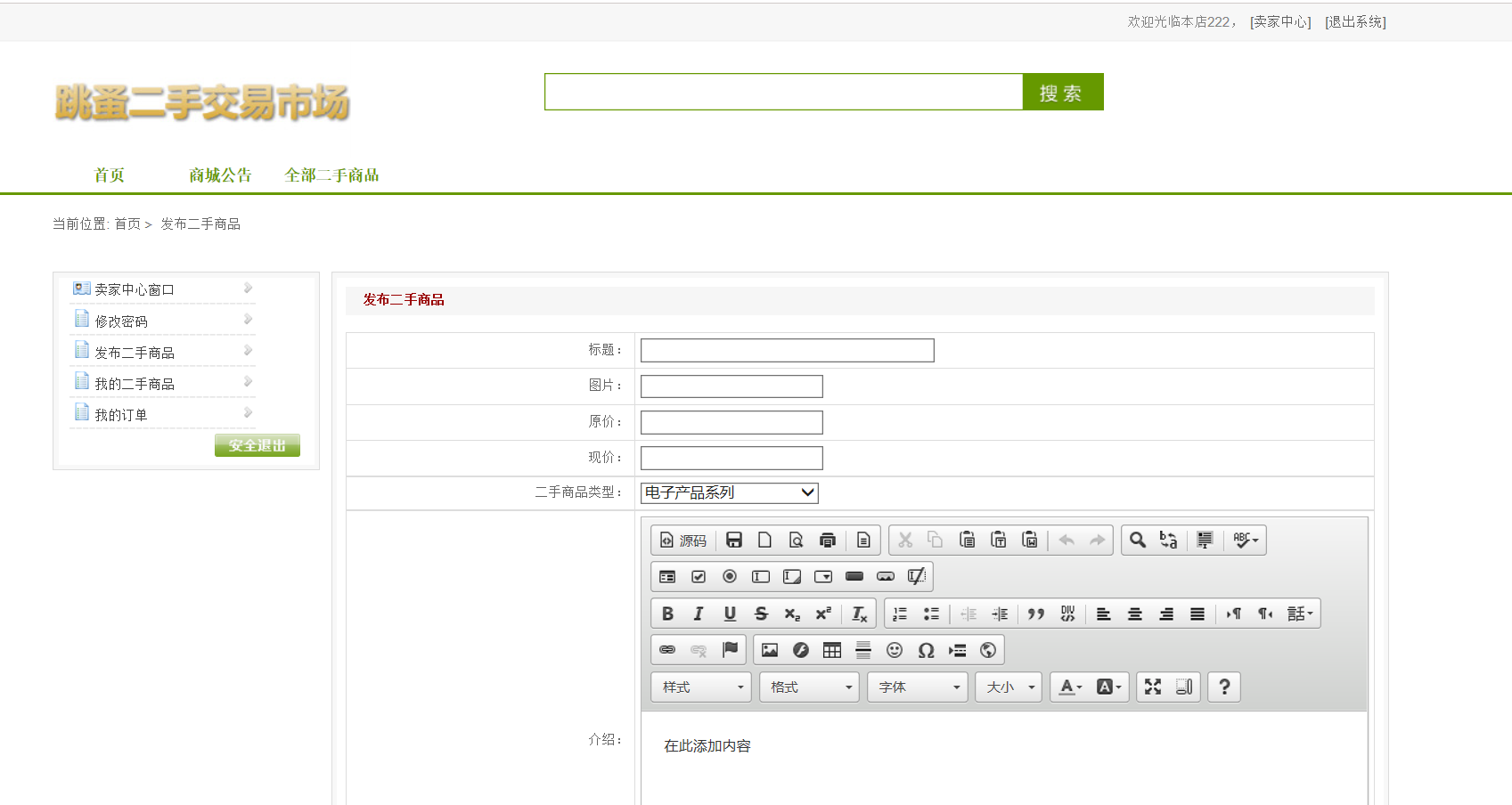Maximize the editor with fullscreen icon

tap(1153, 687)
